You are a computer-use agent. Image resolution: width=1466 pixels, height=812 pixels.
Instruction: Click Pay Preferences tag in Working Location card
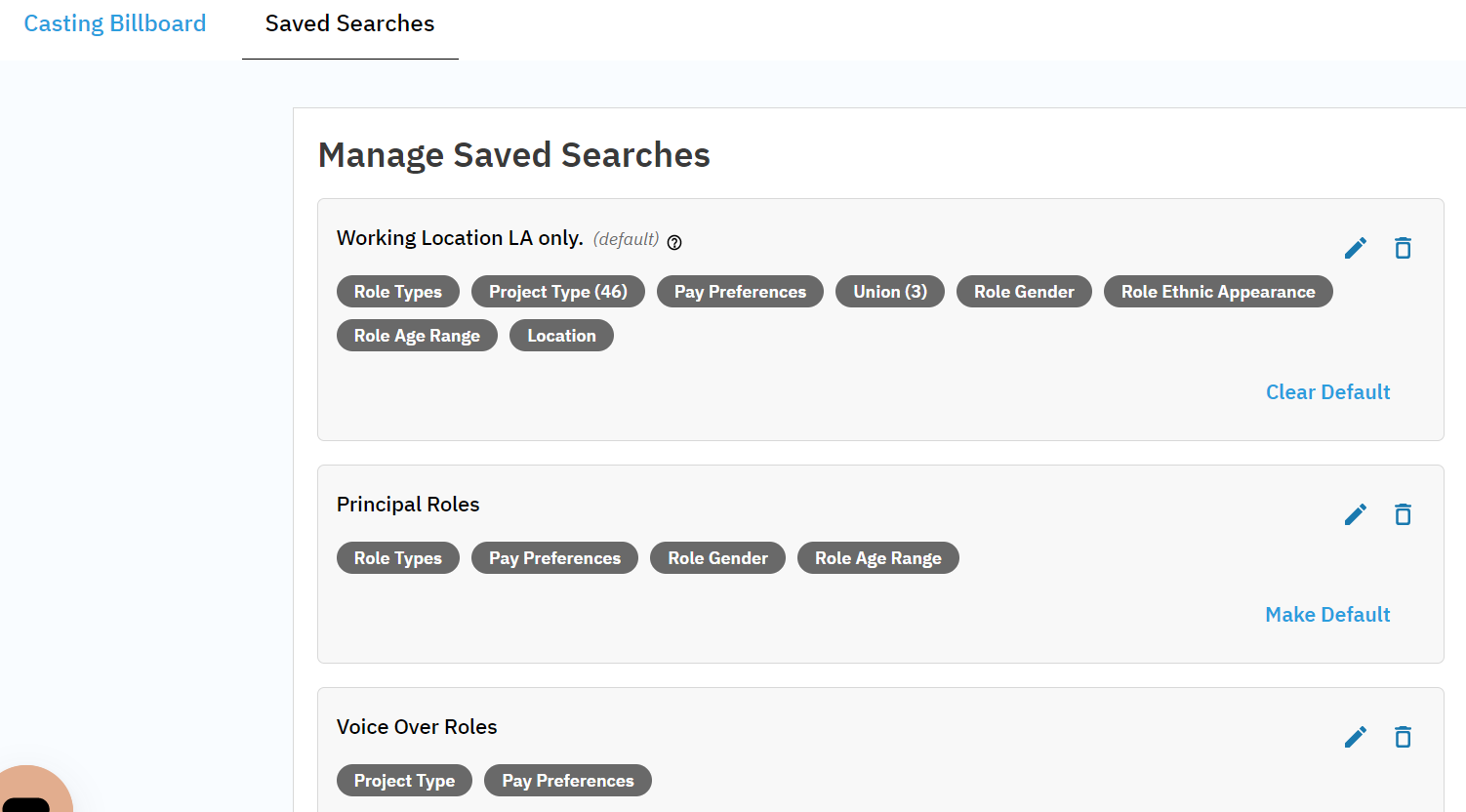[740, 292]
